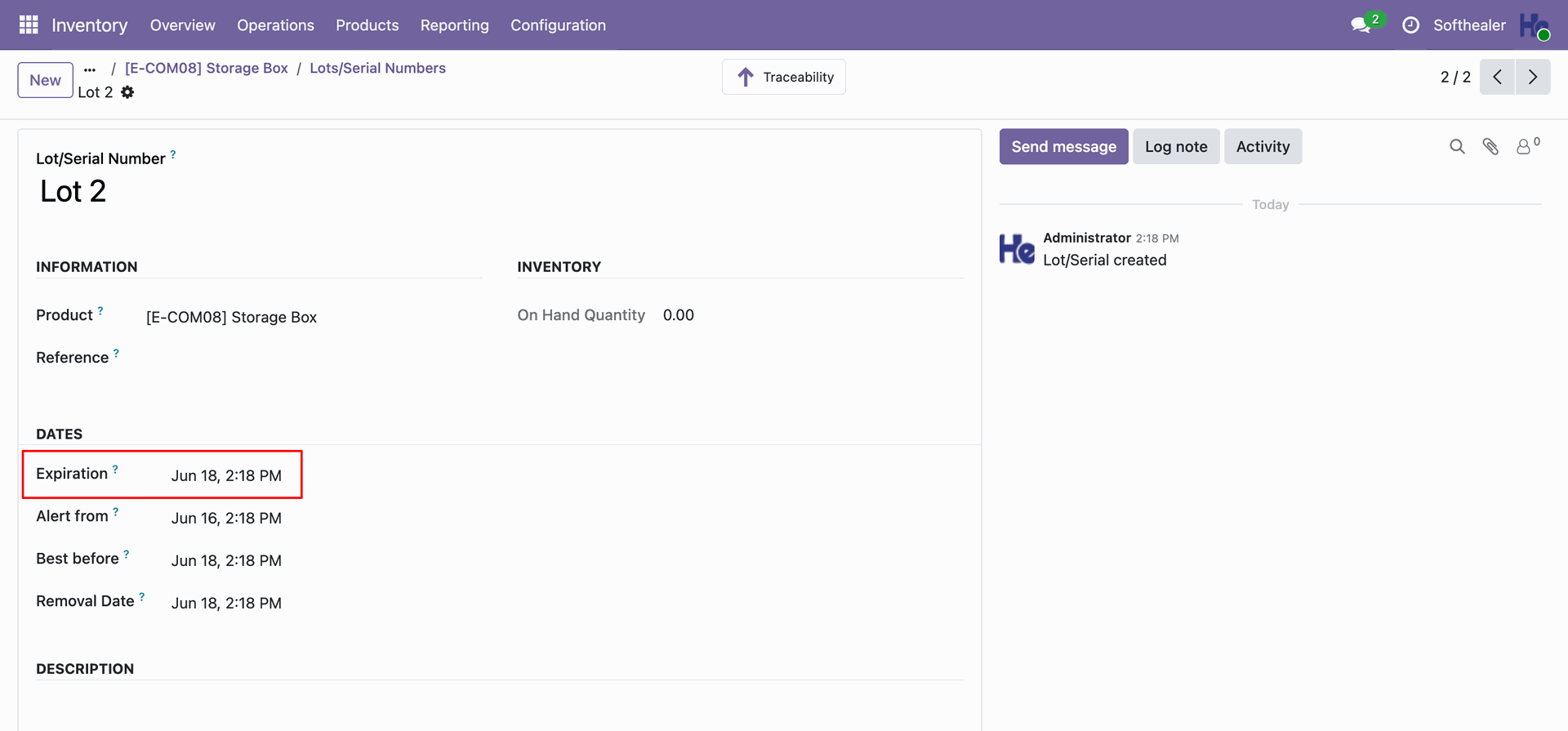Edit the Removal Date value
The height and width of the screenshot is (731, 1568).
click(226, 603)
